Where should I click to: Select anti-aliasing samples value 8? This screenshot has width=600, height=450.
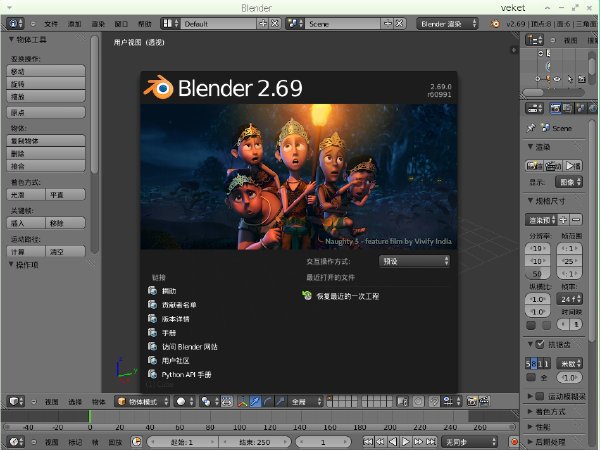(534, 364)
